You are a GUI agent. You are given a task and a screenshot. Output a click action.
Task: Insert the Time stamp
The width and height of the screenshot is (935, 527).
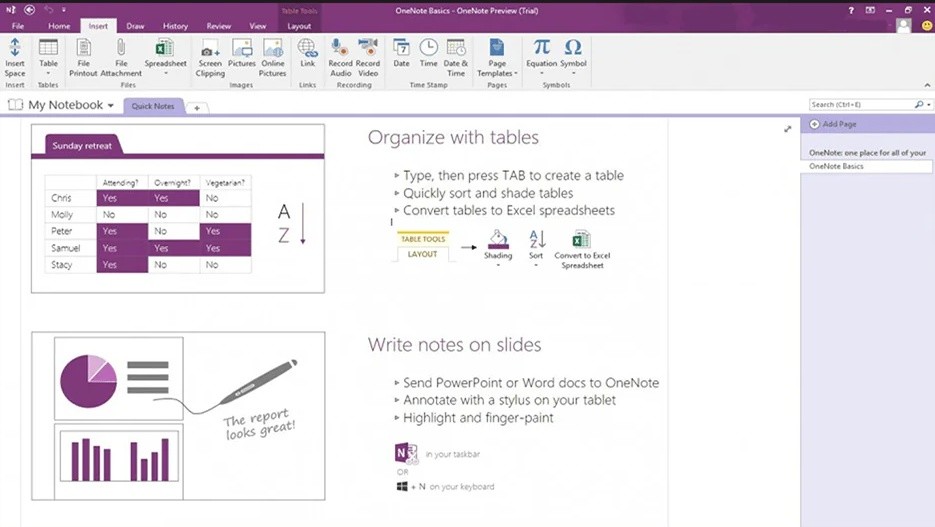click(x=428, y=52)
